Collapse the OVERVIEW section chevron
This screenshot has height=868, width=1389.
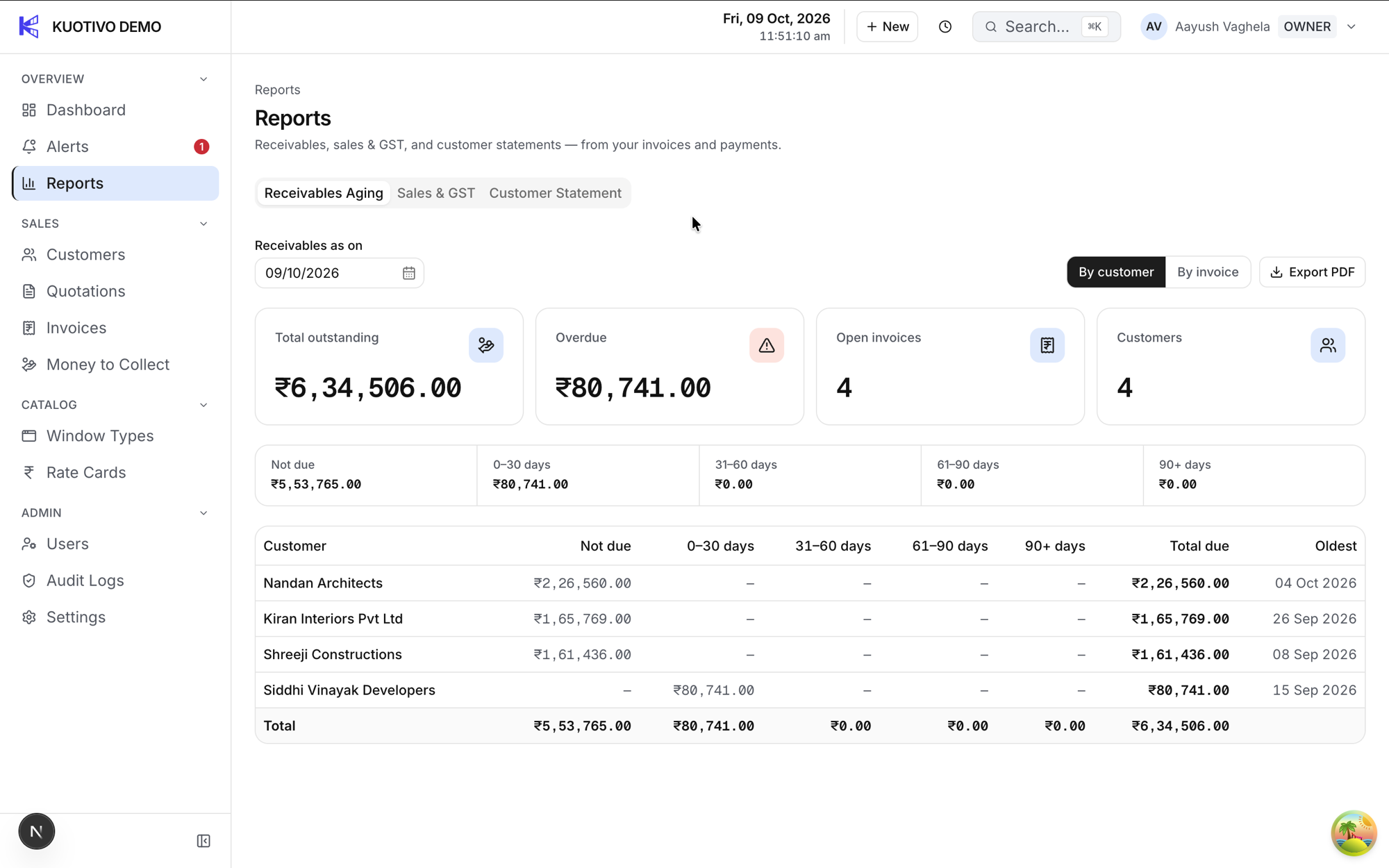click(203, 79)
